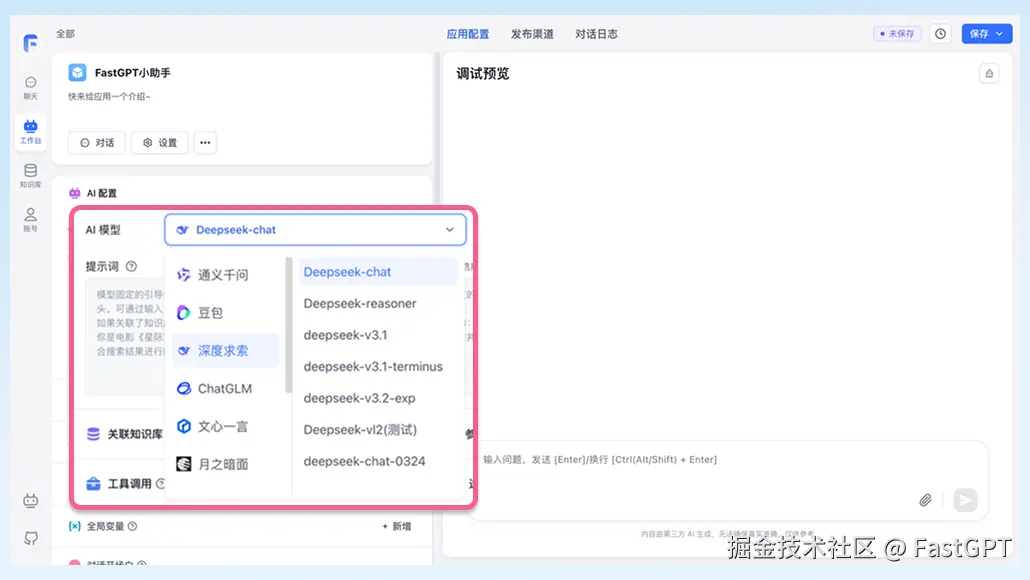Click the 工具调用 toolbox icon

point(93,483)
